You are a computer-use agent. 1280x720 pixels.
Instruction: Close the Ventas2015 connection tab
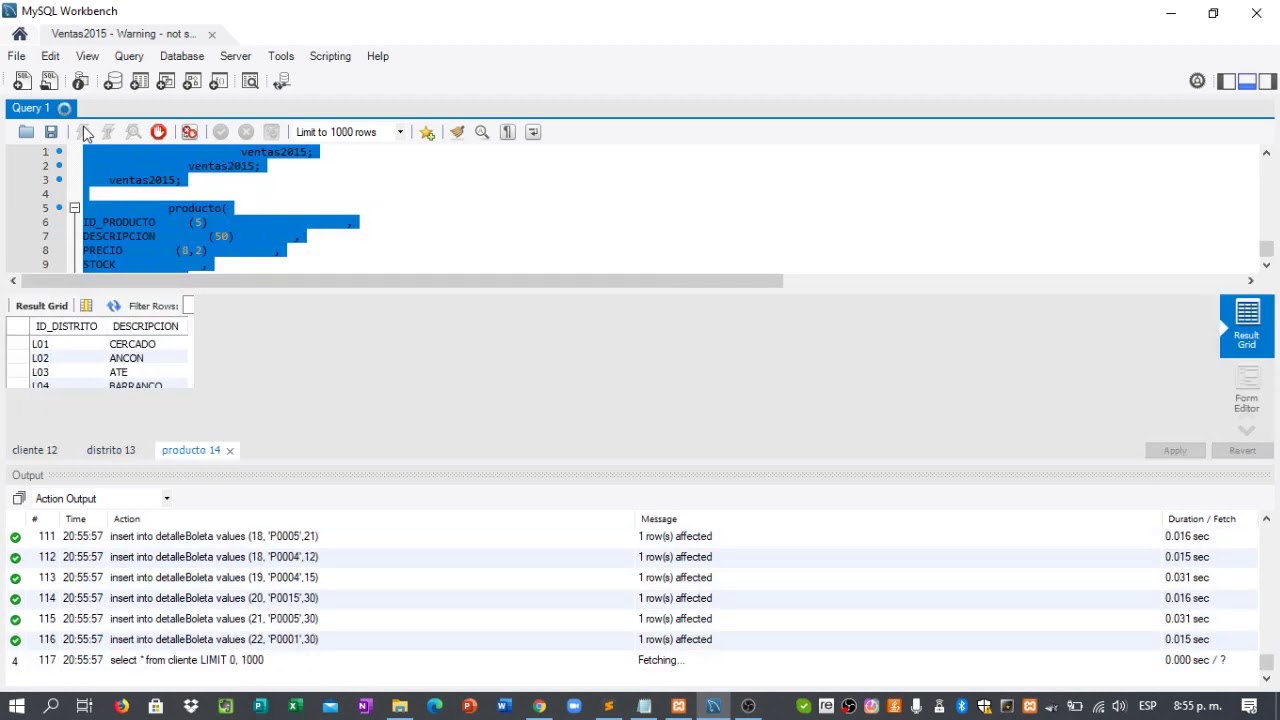coord(212,34)
